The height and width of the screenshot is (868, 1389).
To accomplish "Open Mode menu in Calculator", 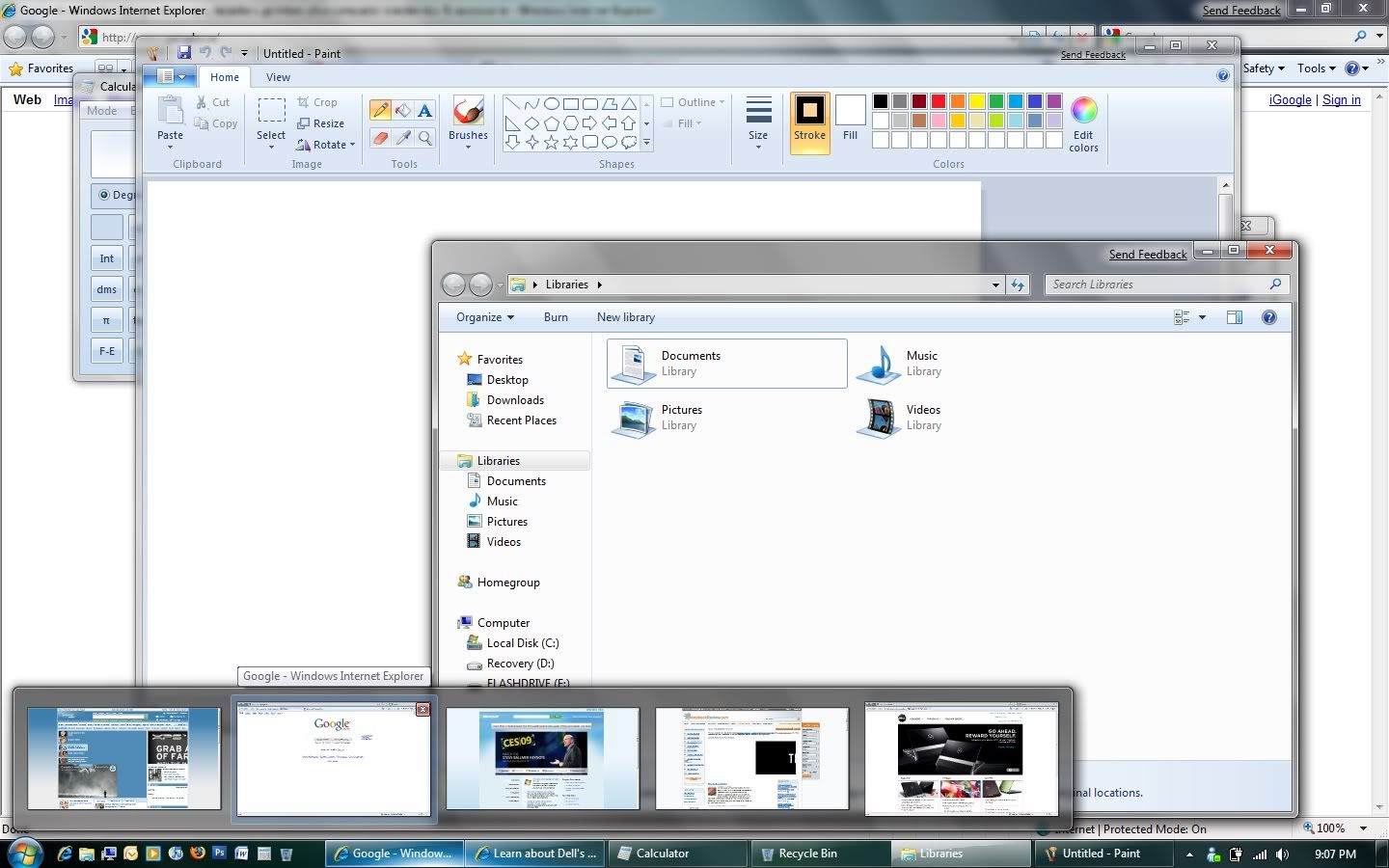I will point(102,111).
